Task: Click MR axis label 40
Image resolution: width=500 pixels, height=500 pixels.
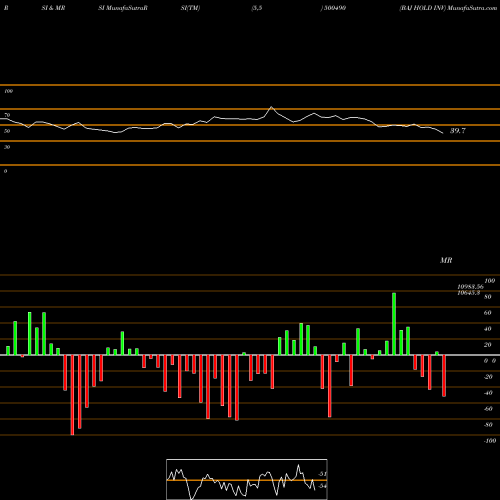Action: (487, 329)
